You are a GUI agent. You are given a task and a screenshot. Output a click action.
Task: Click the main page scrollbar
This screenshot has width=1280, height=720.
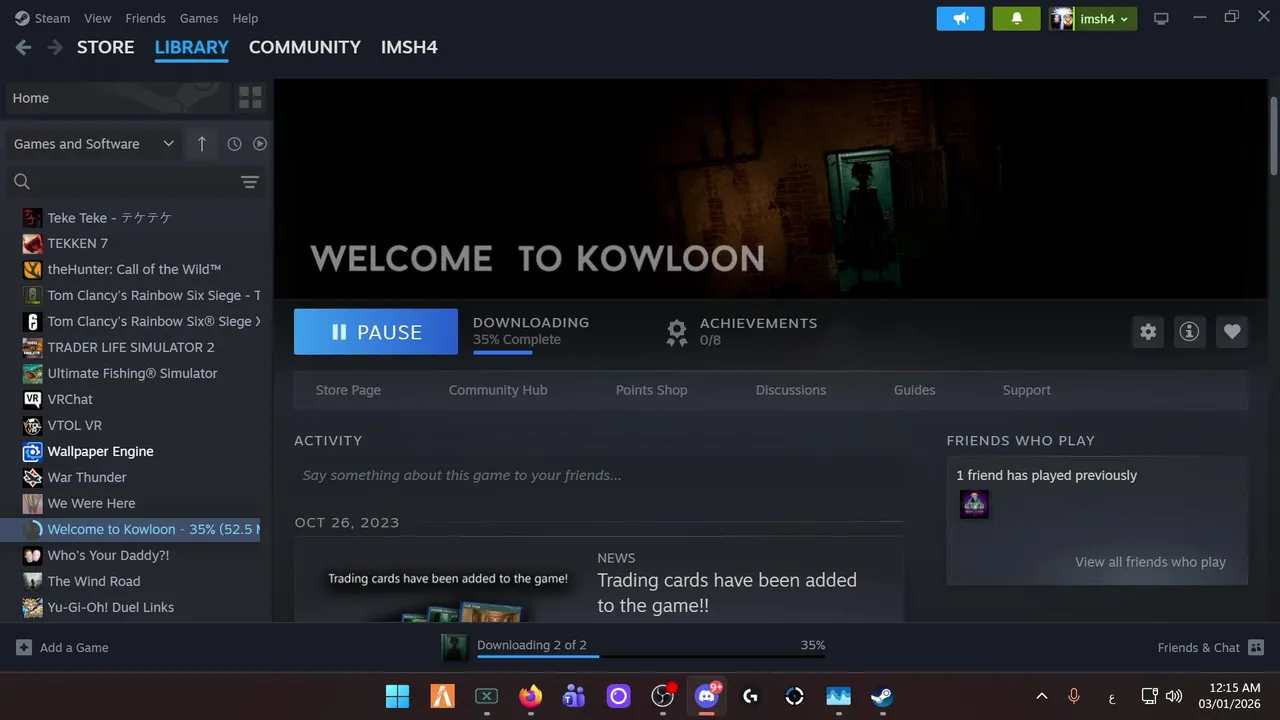(x=1274, y=135)
